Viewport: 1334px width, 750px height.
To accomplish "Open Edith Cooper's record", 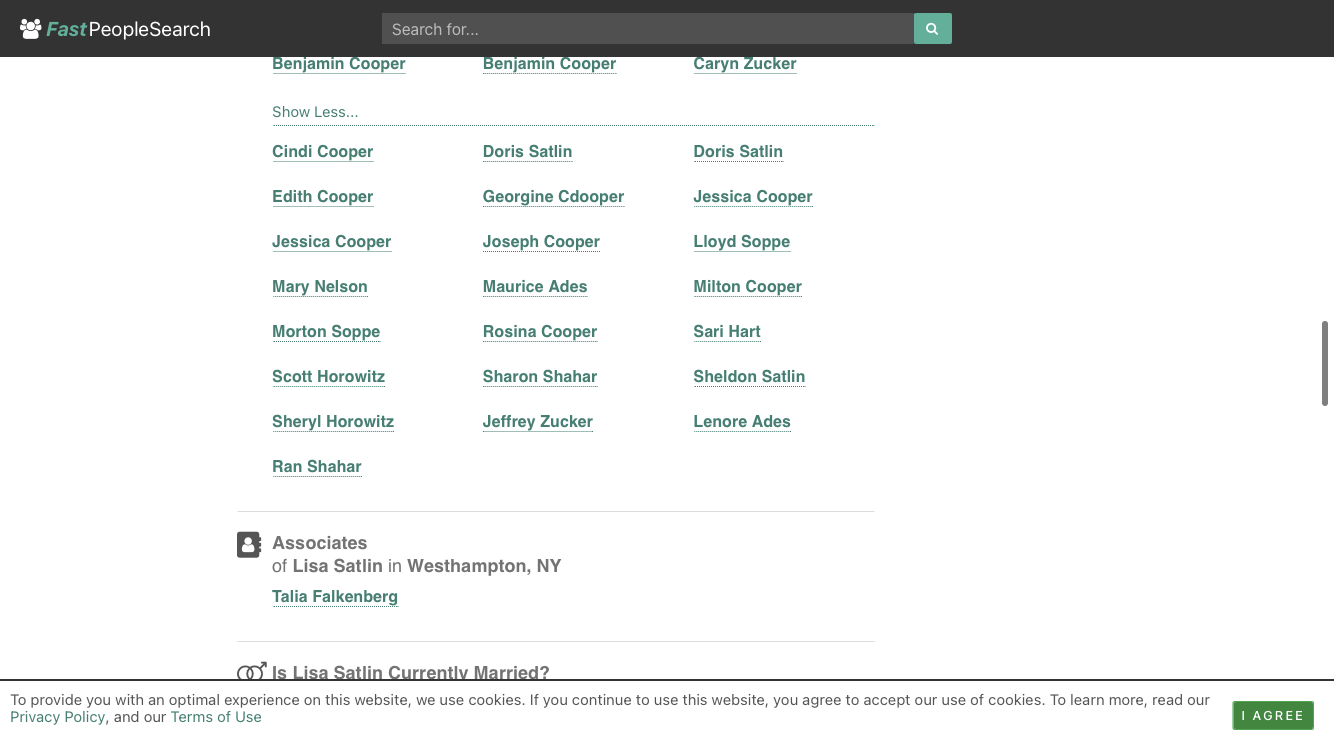I will 323,196.
